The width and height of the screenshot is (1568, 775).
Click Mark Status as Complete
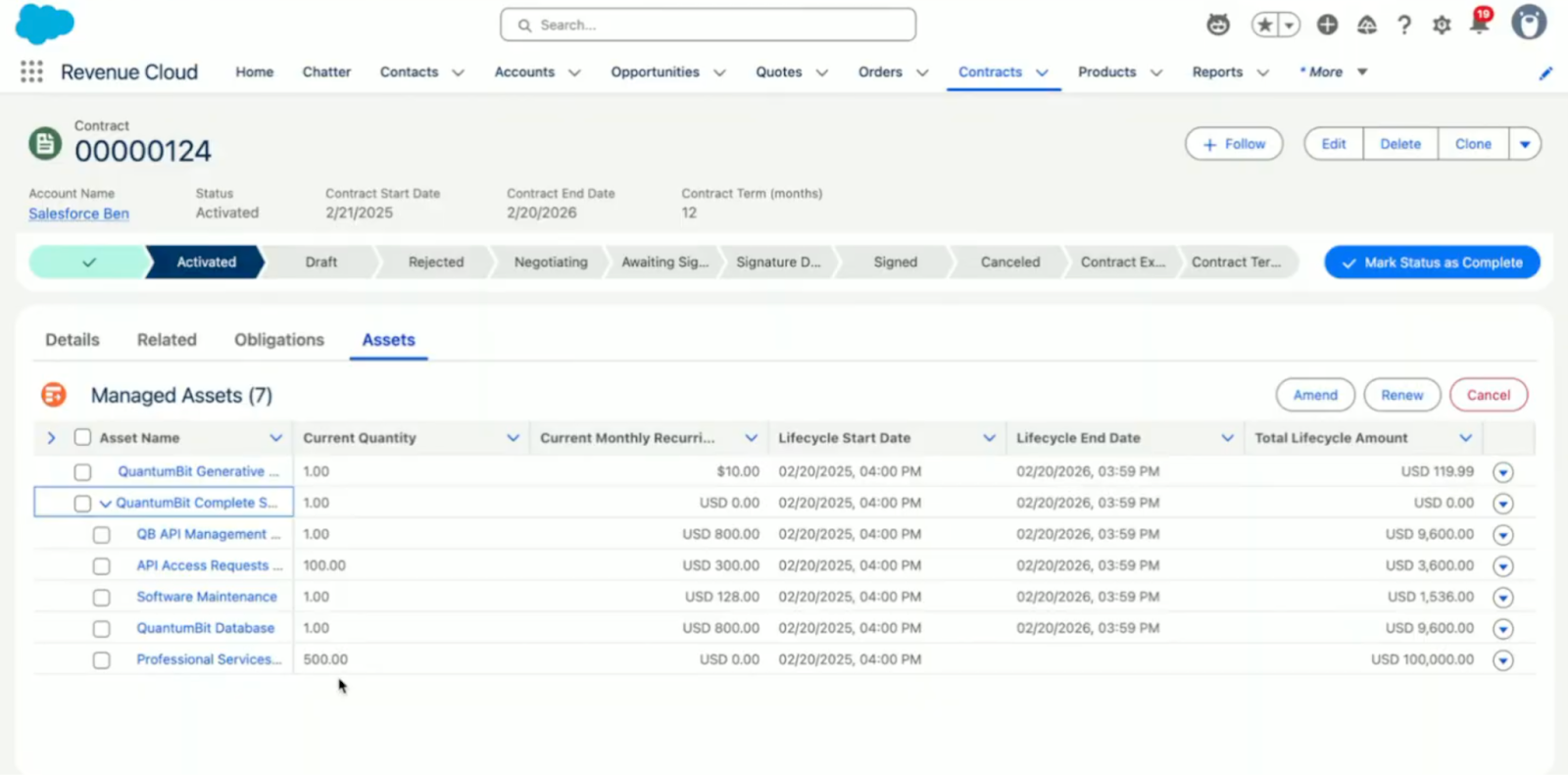(1432, 263)
